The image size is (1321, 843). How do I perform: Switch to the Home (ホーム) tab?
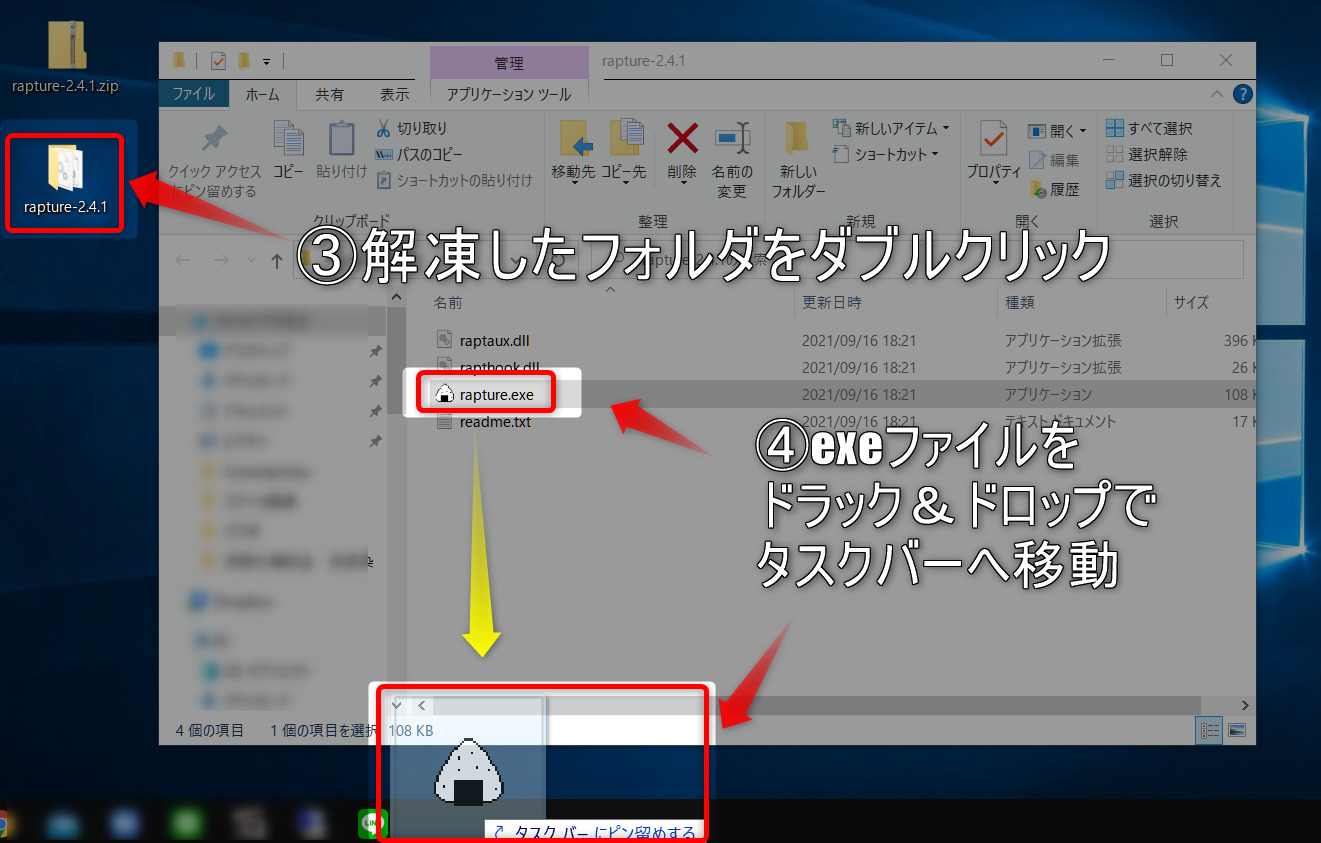262,94
